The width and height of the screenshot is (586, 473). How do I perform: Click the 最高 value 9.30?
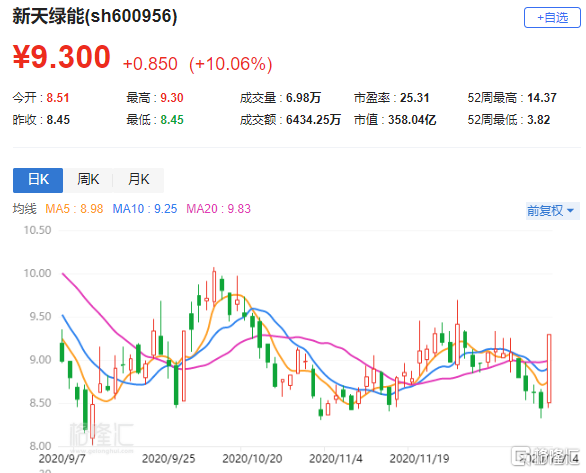pos(172,98)
